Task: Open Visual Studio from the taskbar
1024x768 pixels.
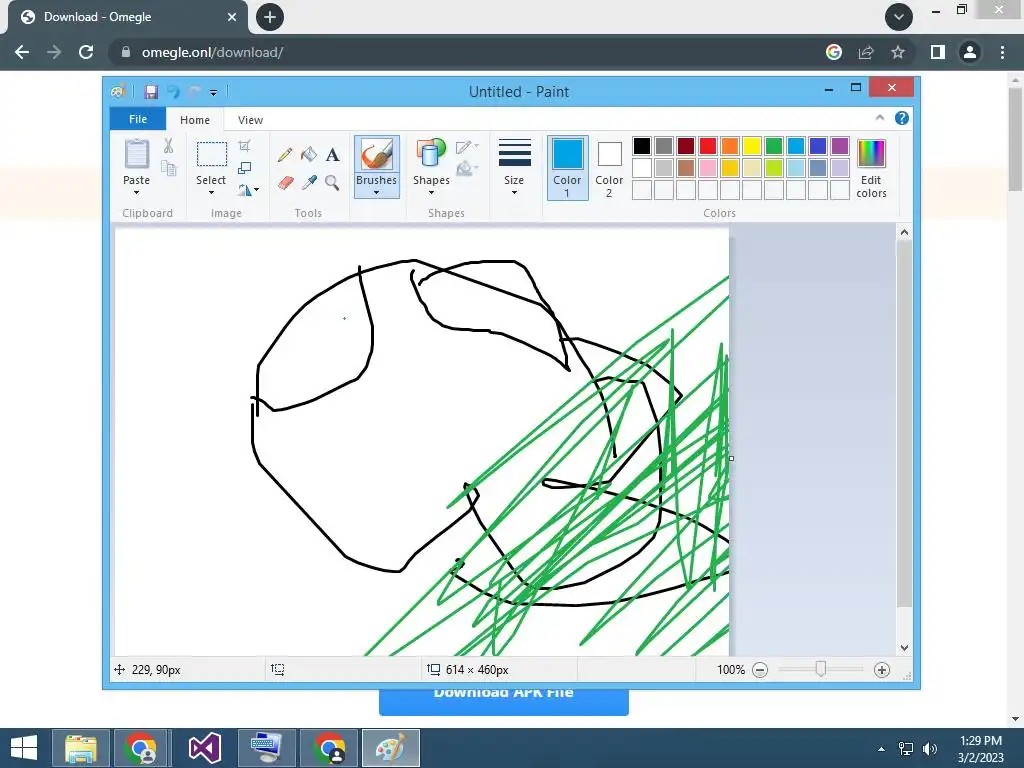Action: point(204,748)
